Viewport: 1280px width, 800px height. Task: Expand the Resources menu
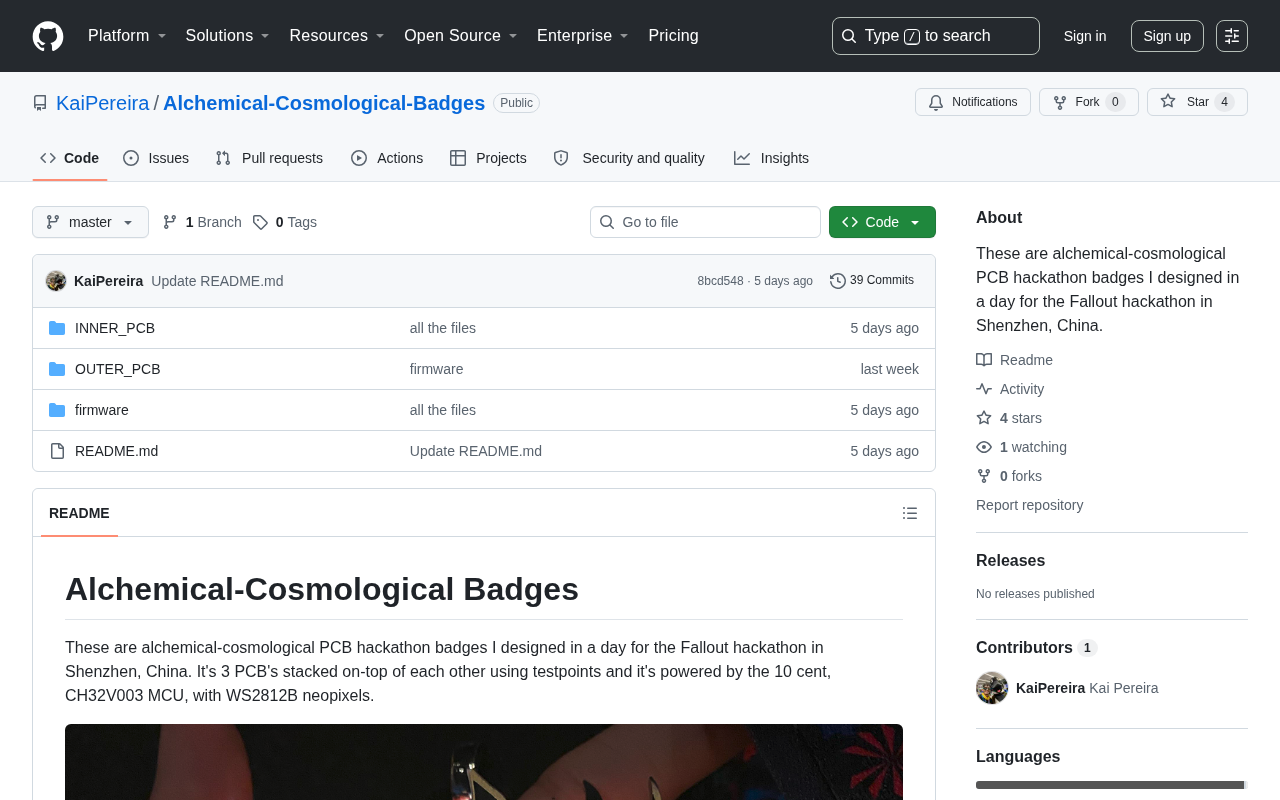coord(337,36)
